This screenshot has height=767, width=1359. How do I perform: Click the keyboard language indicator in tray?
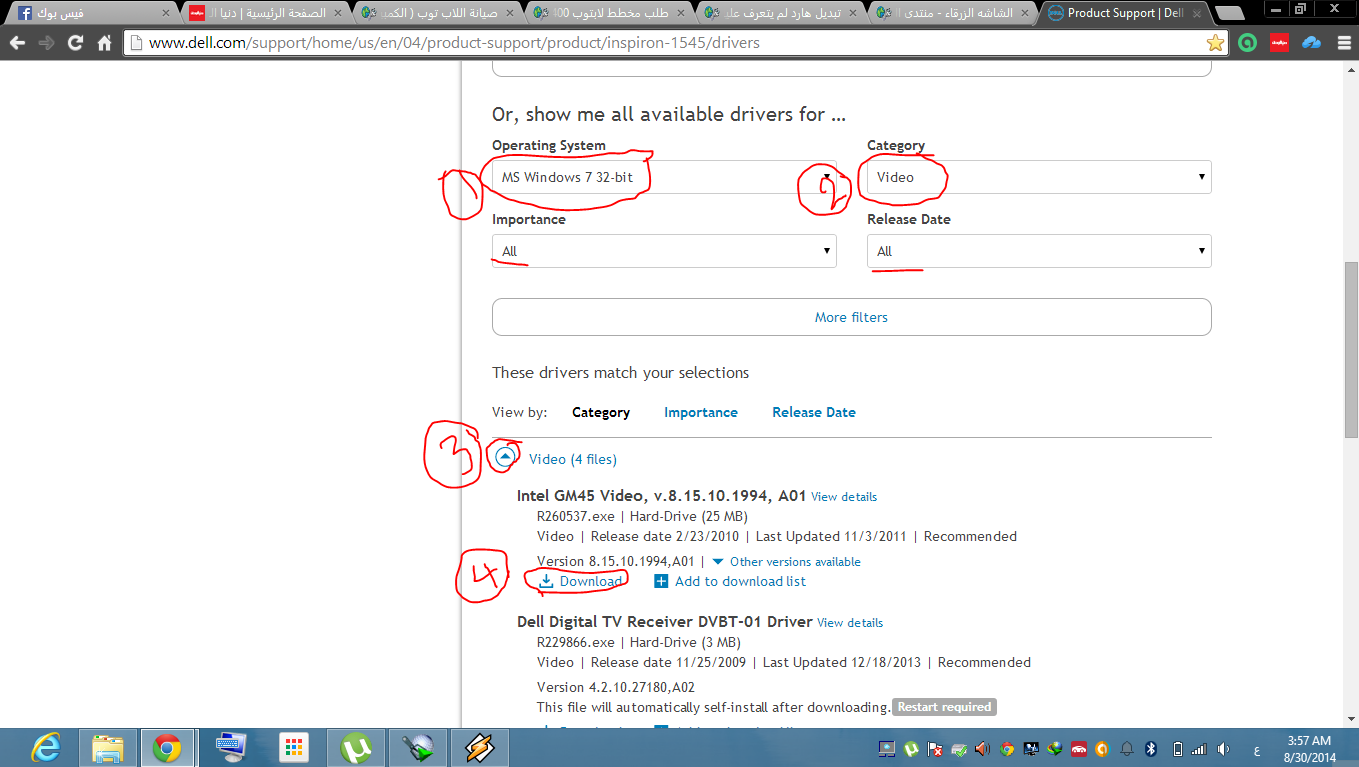[x=1256, y=749]
